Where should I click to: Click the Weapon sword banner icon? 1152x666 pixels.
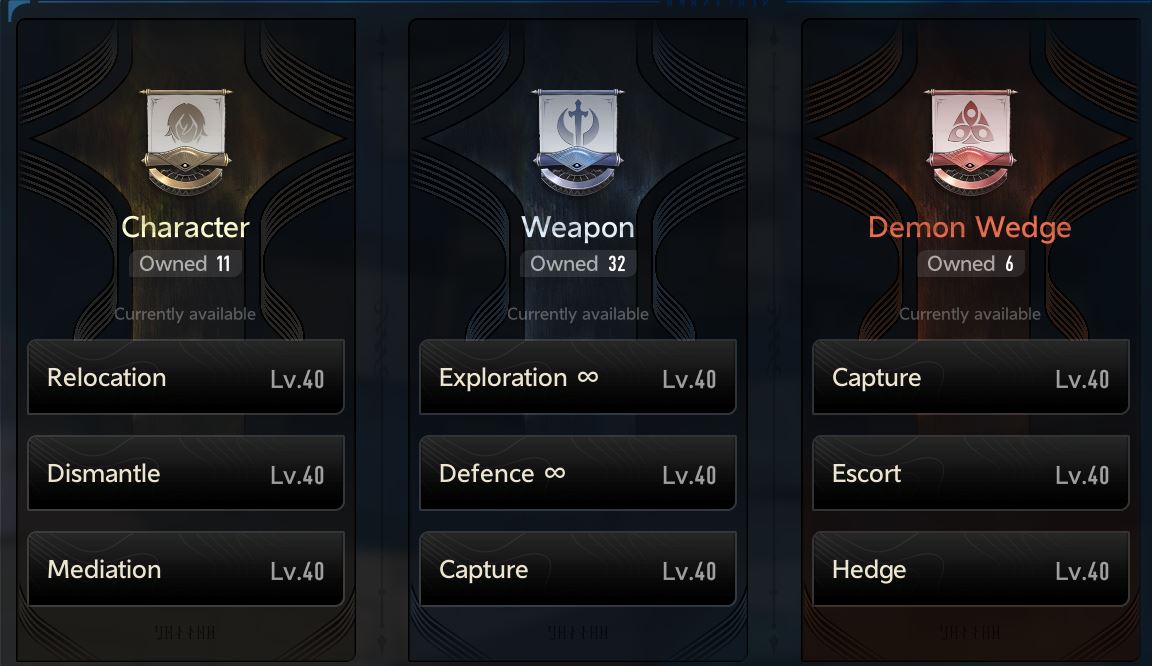coord(577,141)
